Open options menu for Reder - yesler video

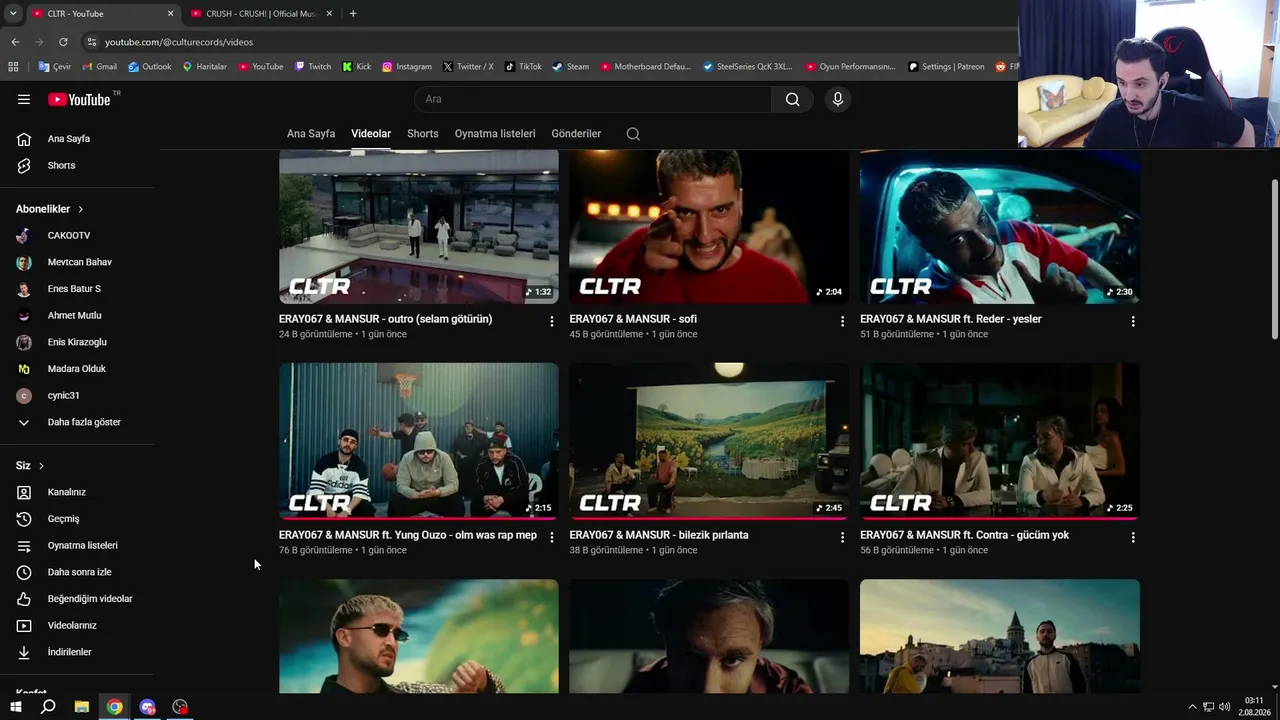coord(1133,321)
